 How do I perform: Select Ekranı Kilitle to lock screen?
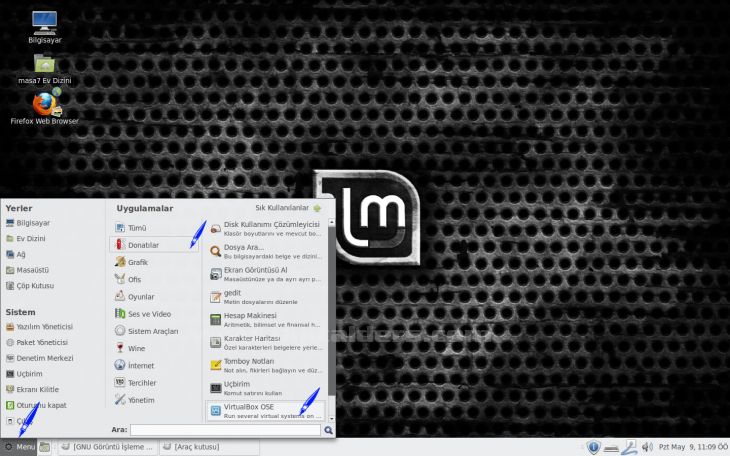(x=32, y=389)
